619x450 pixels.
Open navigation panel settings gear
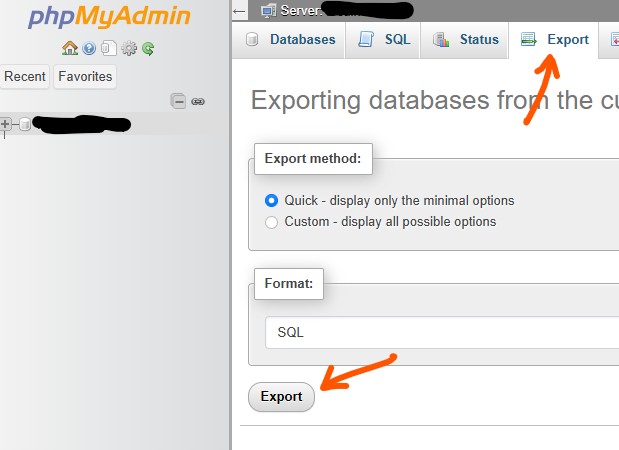click(x=128, y=48)
